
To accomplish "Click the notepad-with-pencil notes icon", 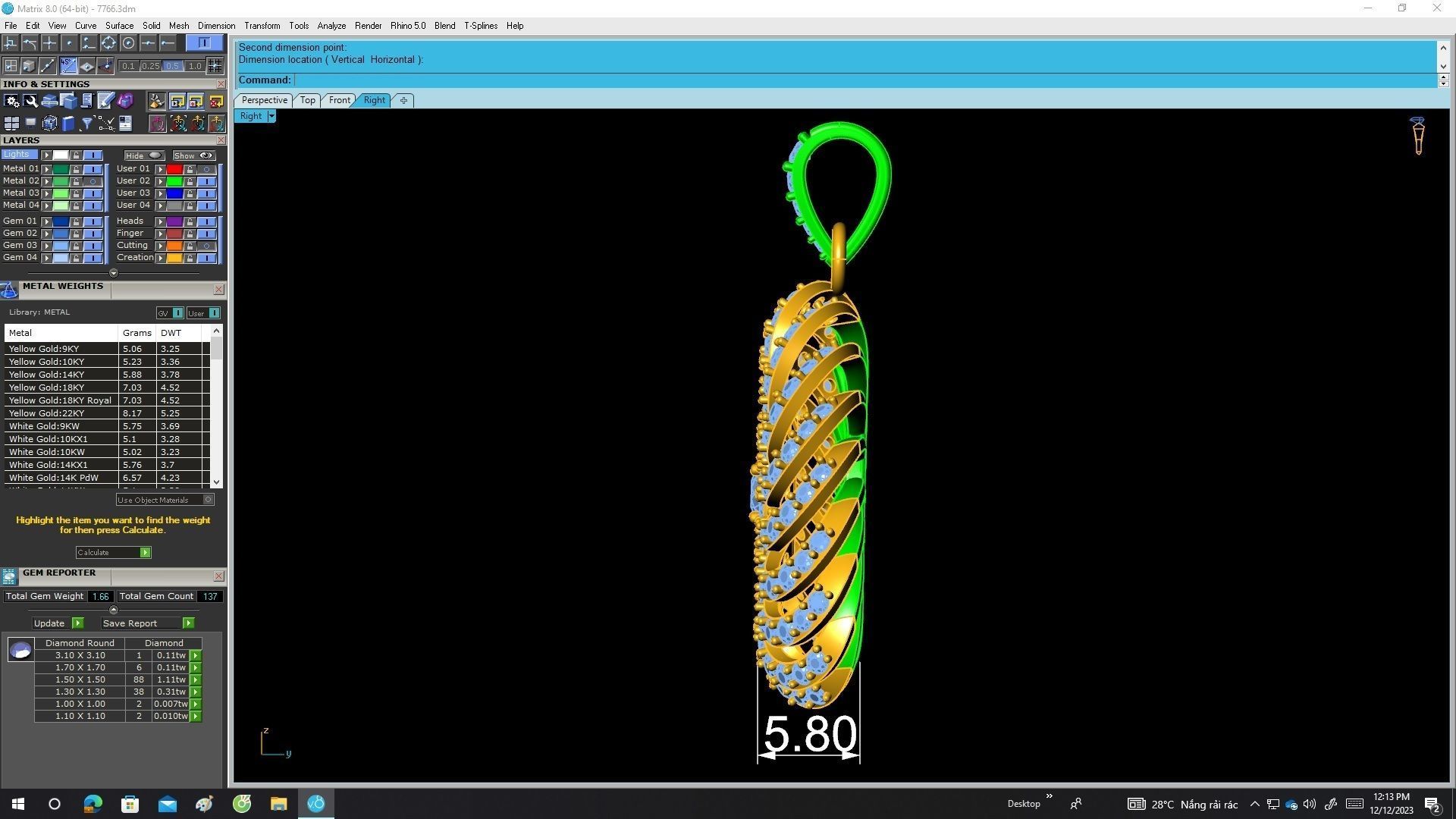I will point(105,101).
